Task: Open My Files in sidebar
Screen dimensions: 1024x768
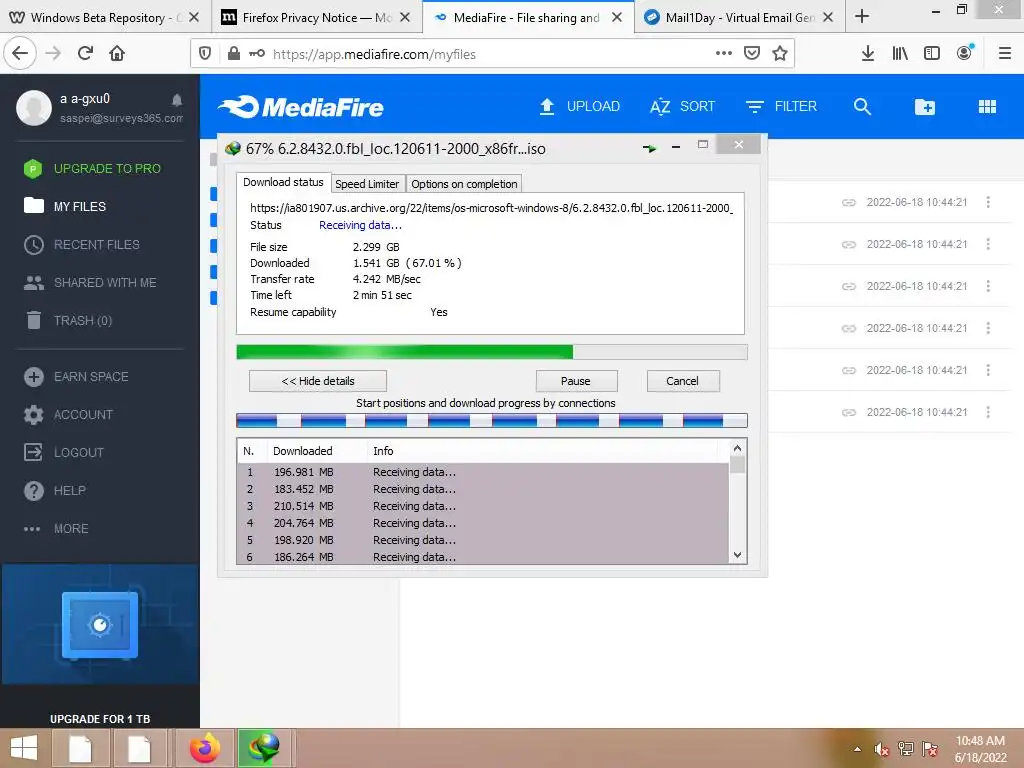Action: [80, 206]
